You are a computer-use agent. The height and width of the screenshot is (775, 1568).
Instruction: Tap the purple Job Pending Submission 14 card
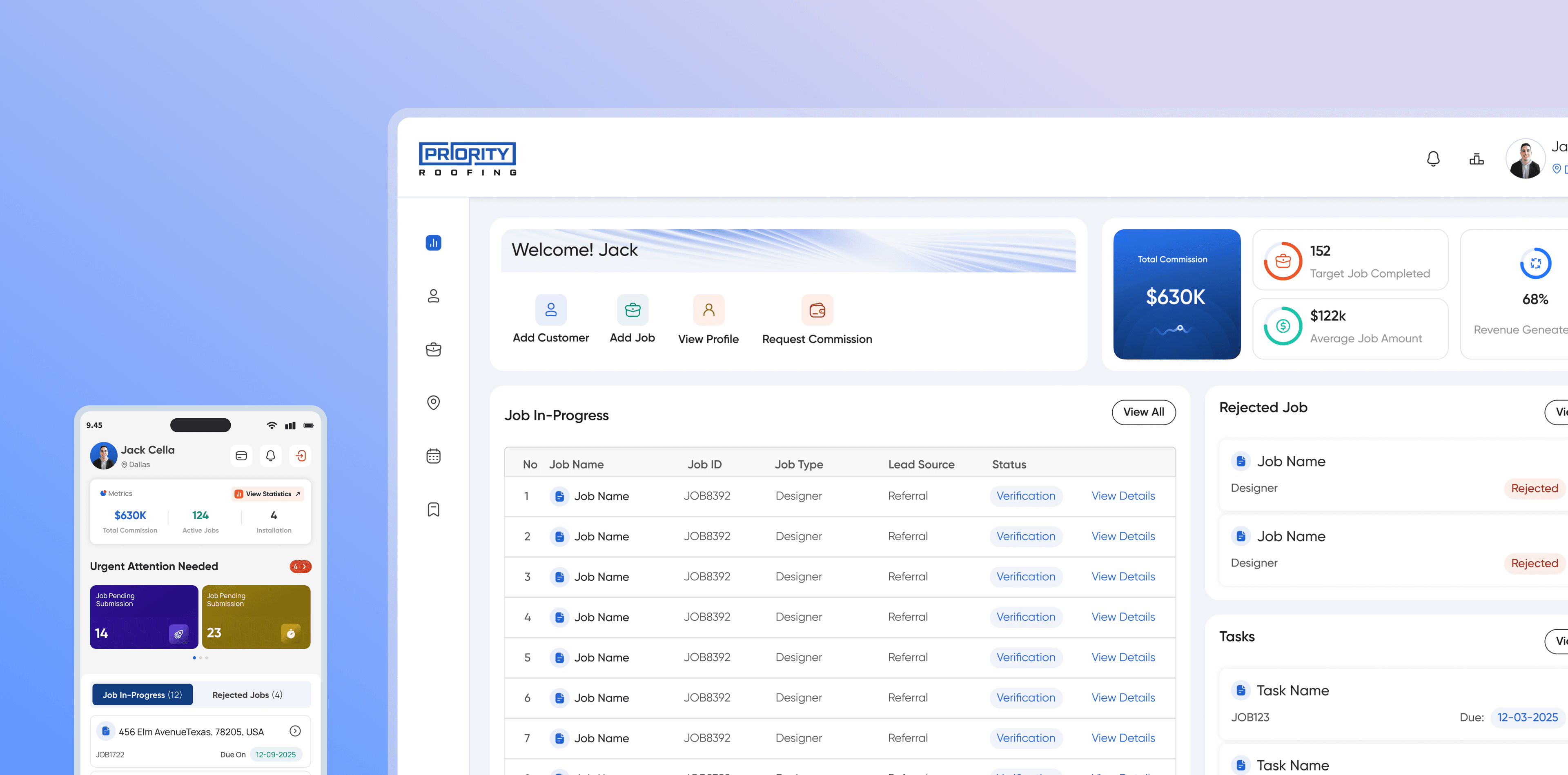(144, 617)
